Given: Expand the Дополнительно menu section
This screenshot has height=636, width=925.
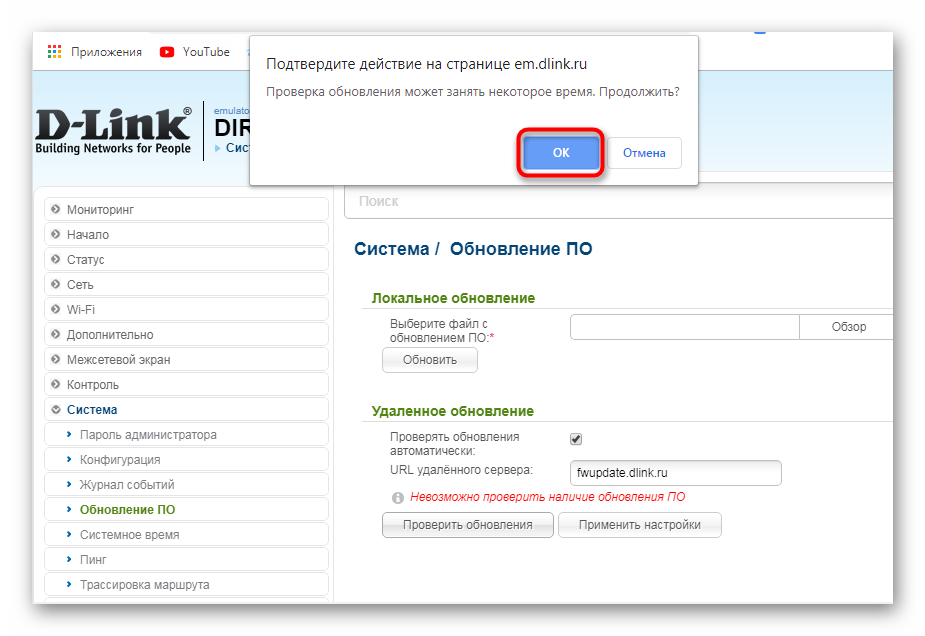Looking at the screenshot, I should pyautogui.click(x=186, y=335).
